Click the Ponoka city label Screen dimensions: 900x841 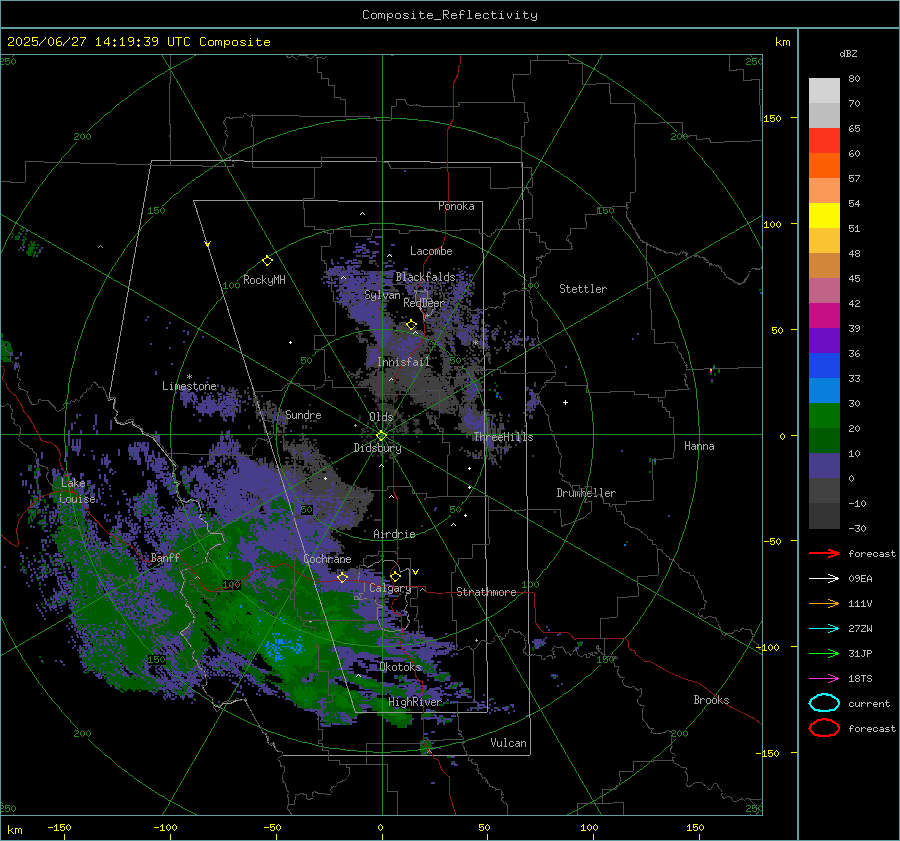456,206
